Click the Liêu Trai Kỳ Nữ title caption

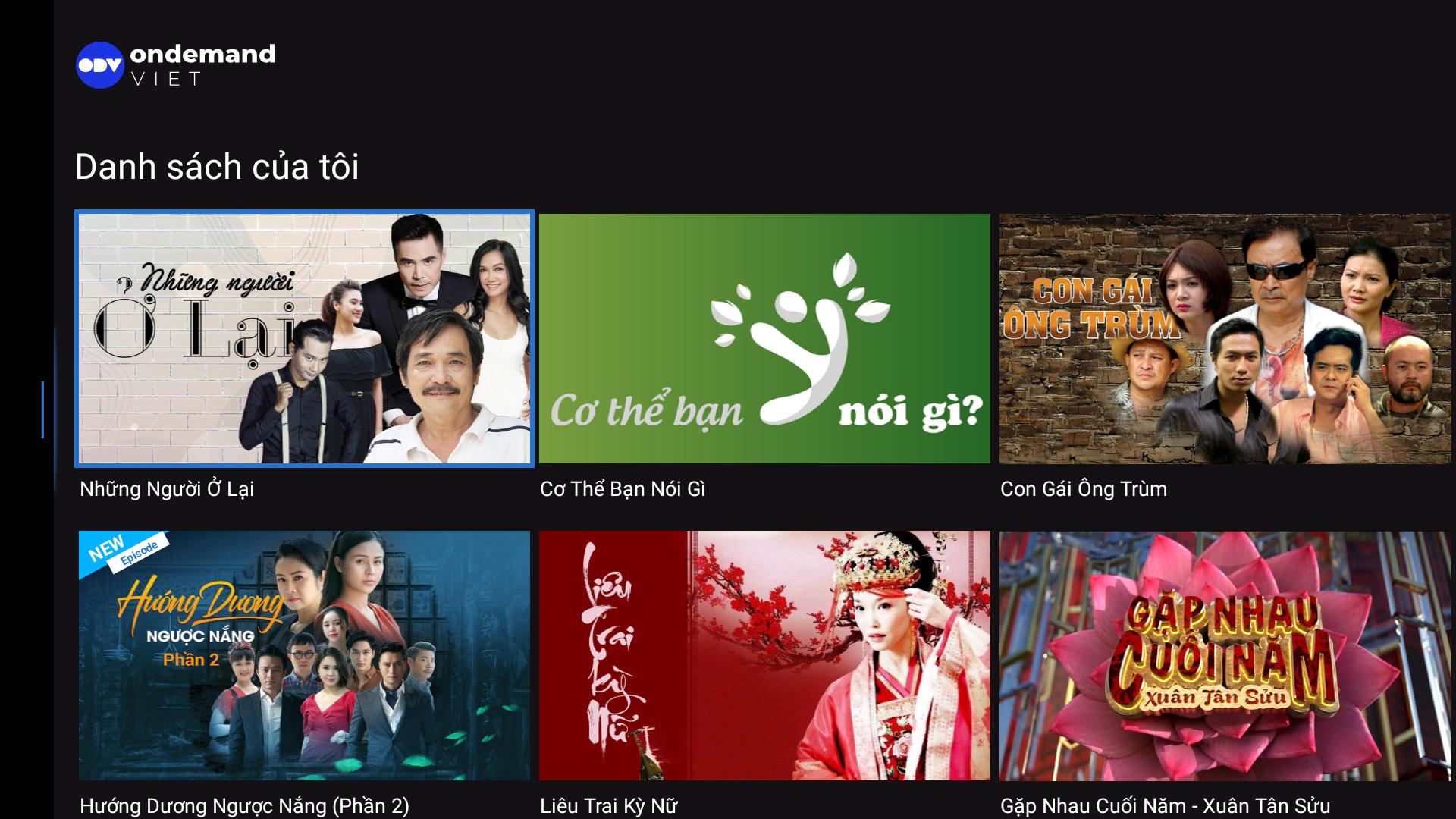[x=609, y=805]
